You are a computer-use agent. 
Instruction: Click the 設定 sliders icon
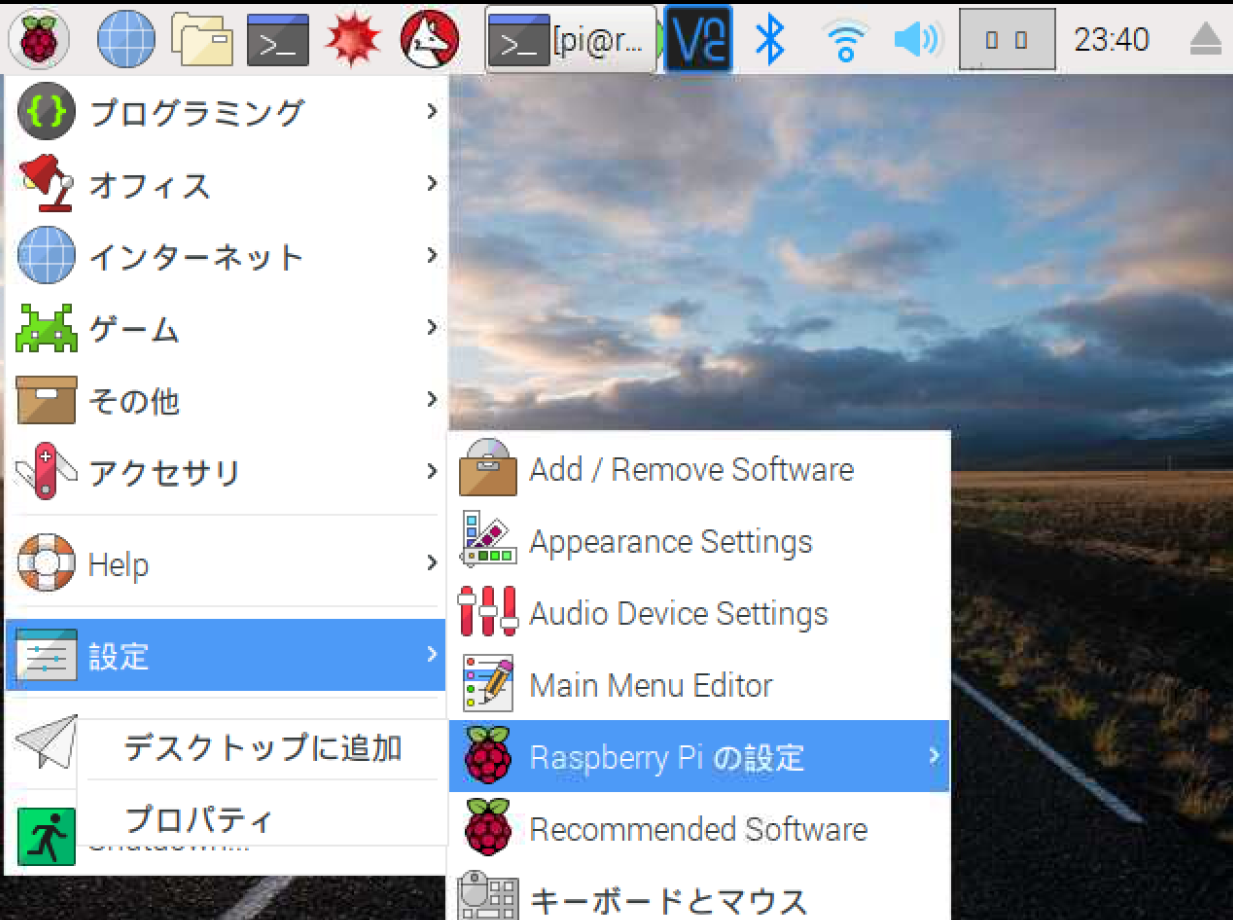(x=46, y=655)
